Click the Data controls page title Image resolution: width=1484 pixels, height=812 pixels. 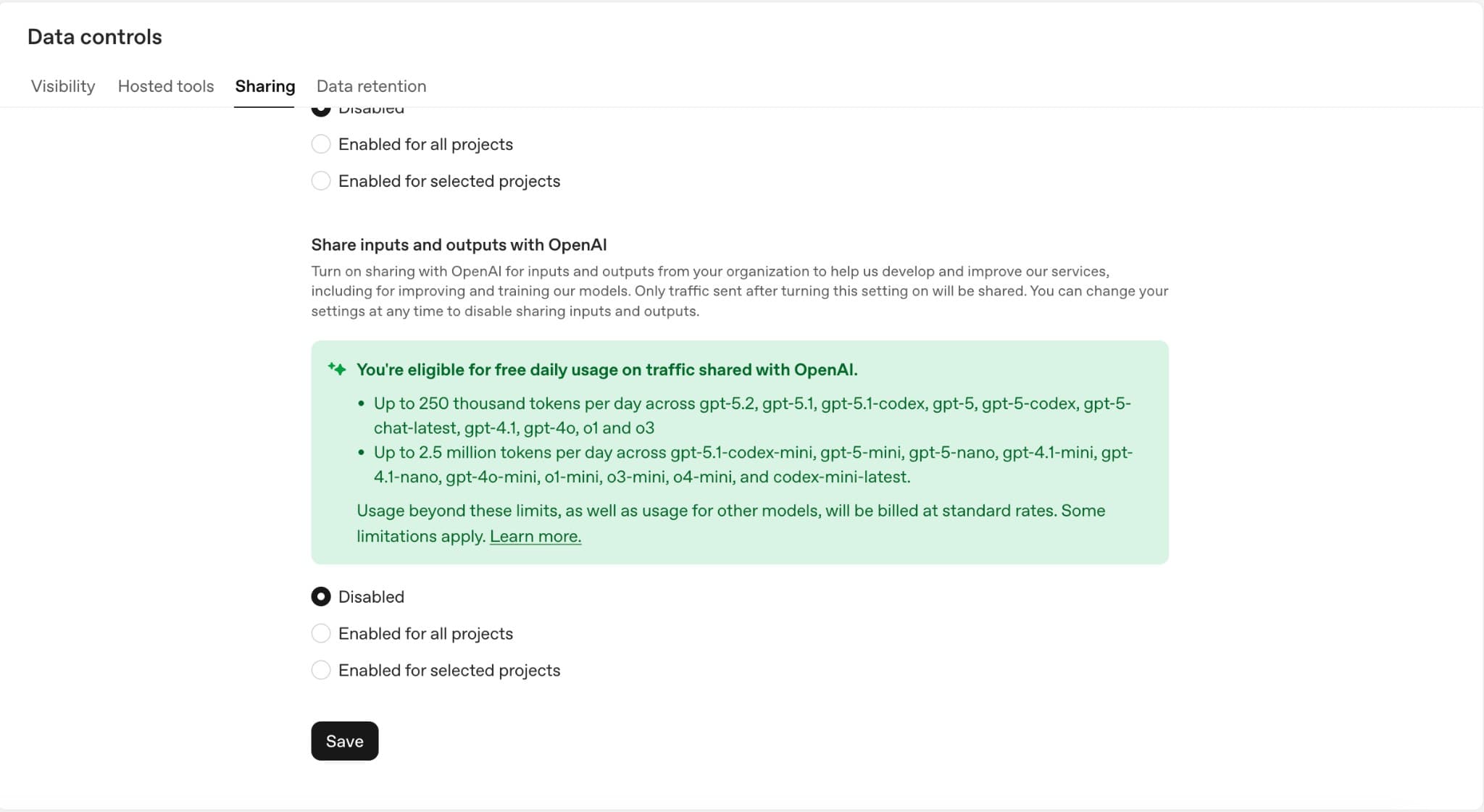(95, 35)
